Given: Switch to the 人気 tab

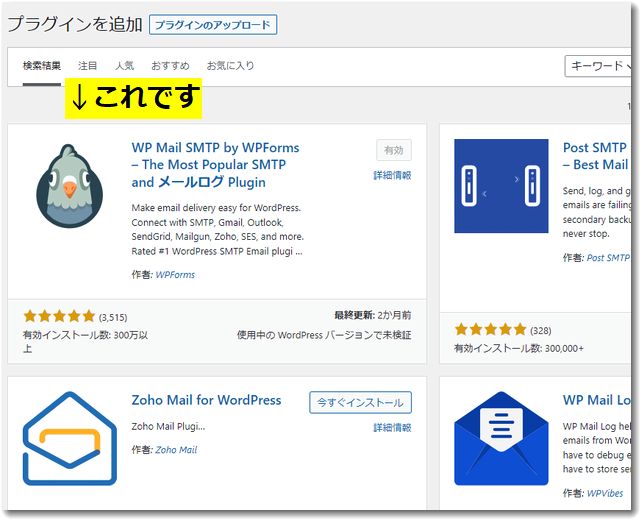Looking at the screenshot, I should tap(124, 66).
